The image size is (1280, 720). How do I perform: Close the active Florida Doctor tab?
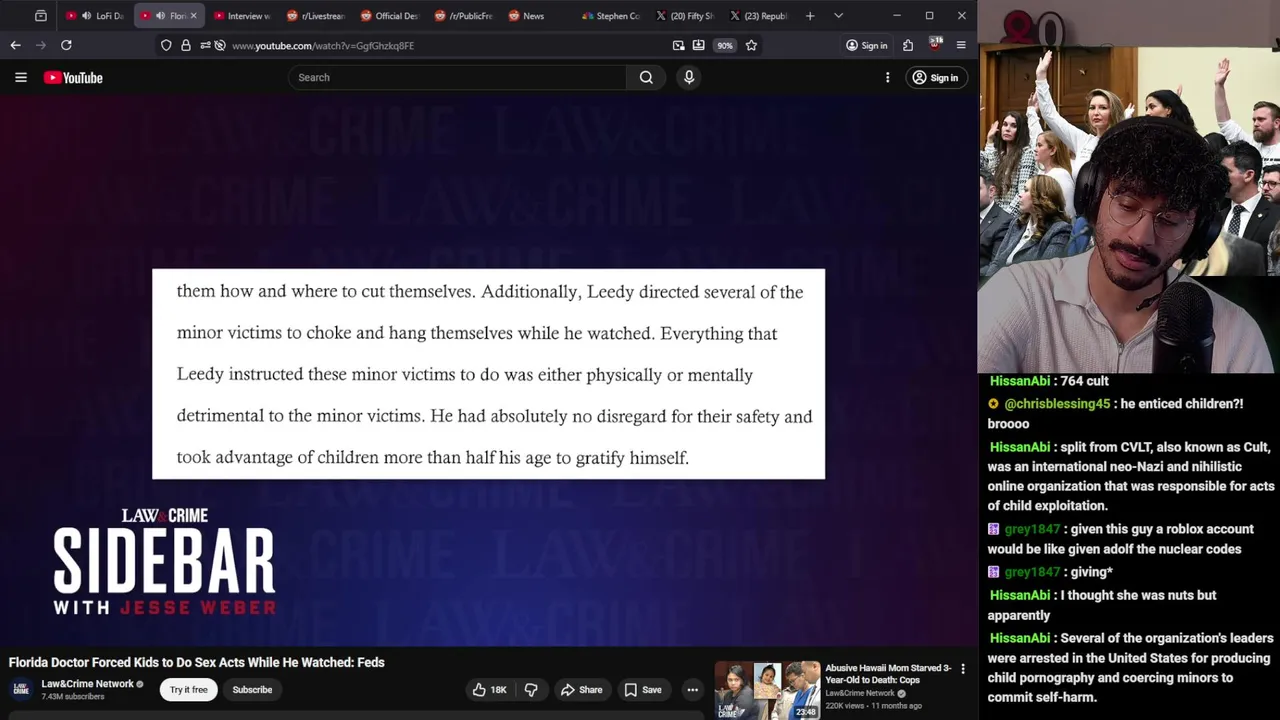(193, 16)
